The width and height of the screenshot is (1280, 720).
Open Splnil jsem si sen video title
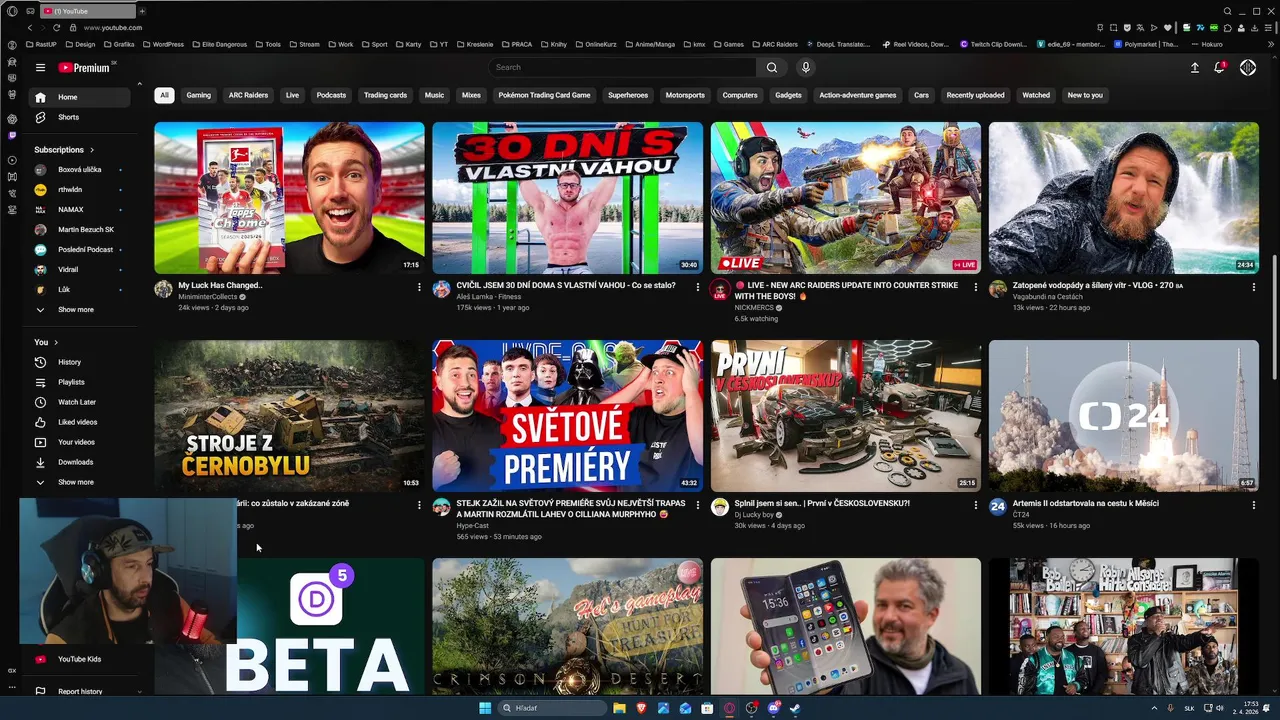(822, 504)
